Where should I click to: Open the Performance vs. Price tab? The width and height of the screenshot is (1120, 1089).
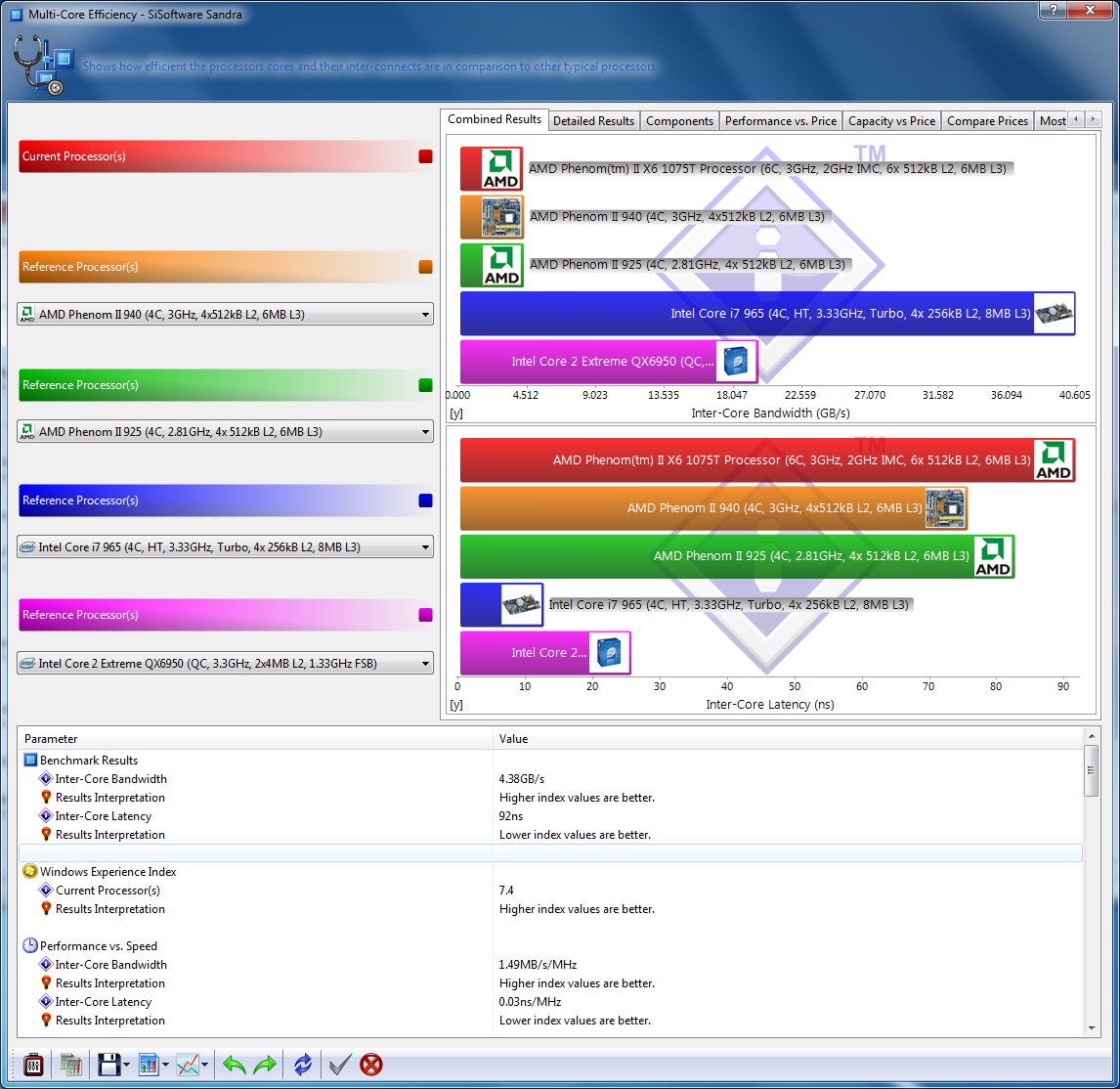(781, 121)
